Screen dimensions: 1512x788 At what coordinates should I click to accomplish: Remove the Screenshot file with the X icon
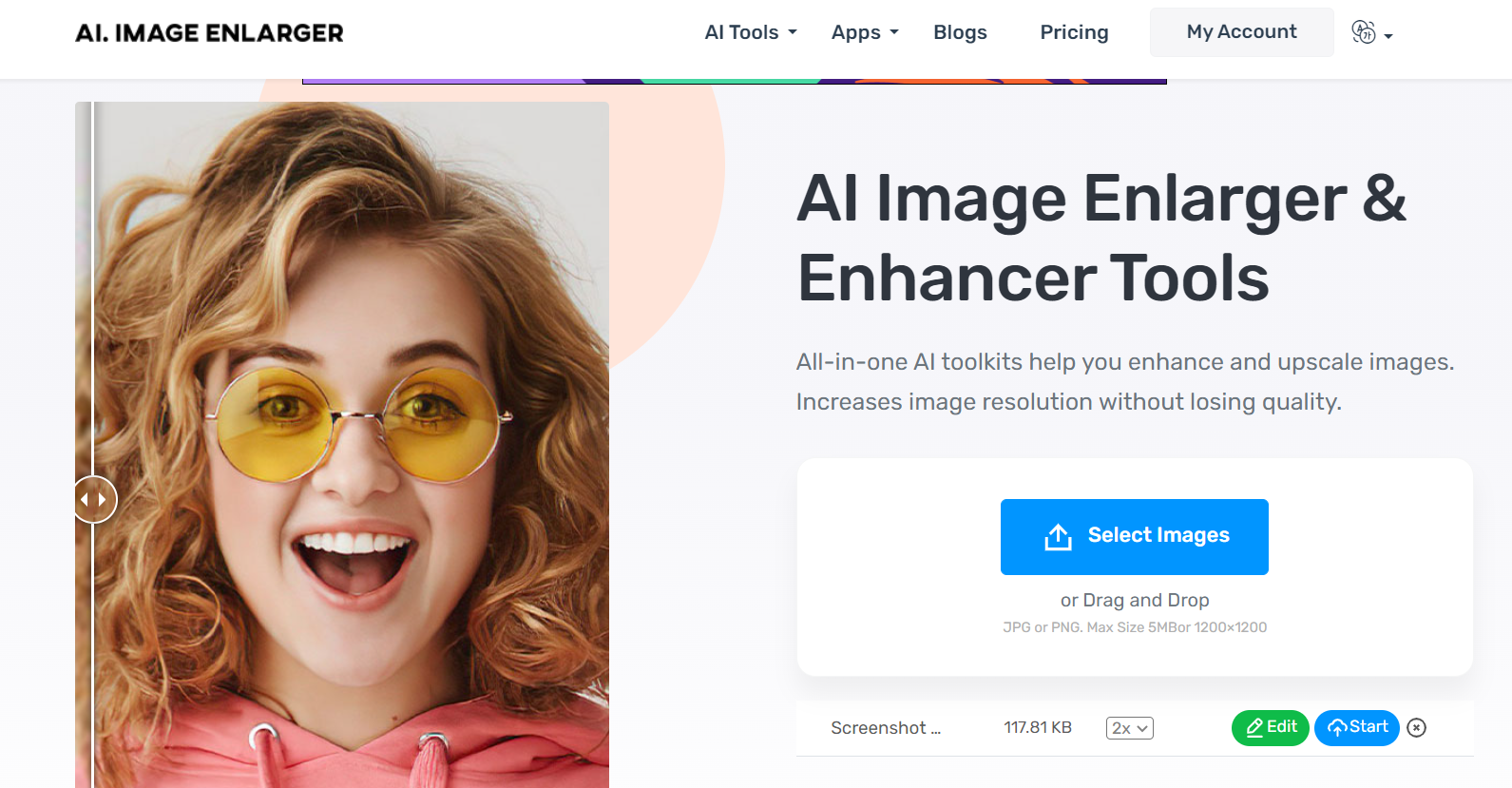coord(1416,727)
